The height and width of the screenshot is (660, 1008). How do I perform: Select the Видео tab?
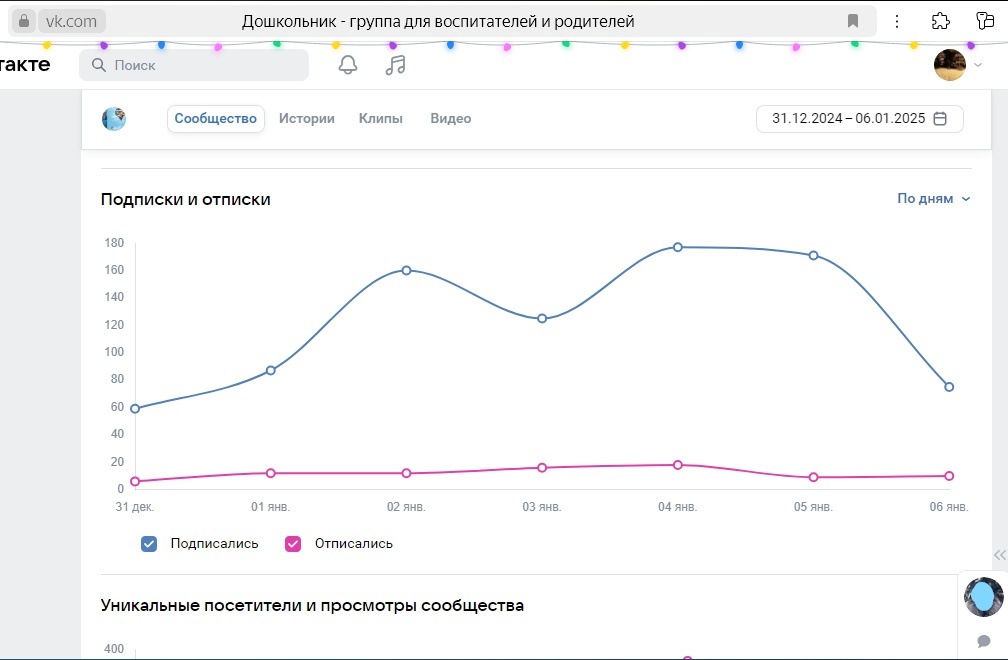451,119
